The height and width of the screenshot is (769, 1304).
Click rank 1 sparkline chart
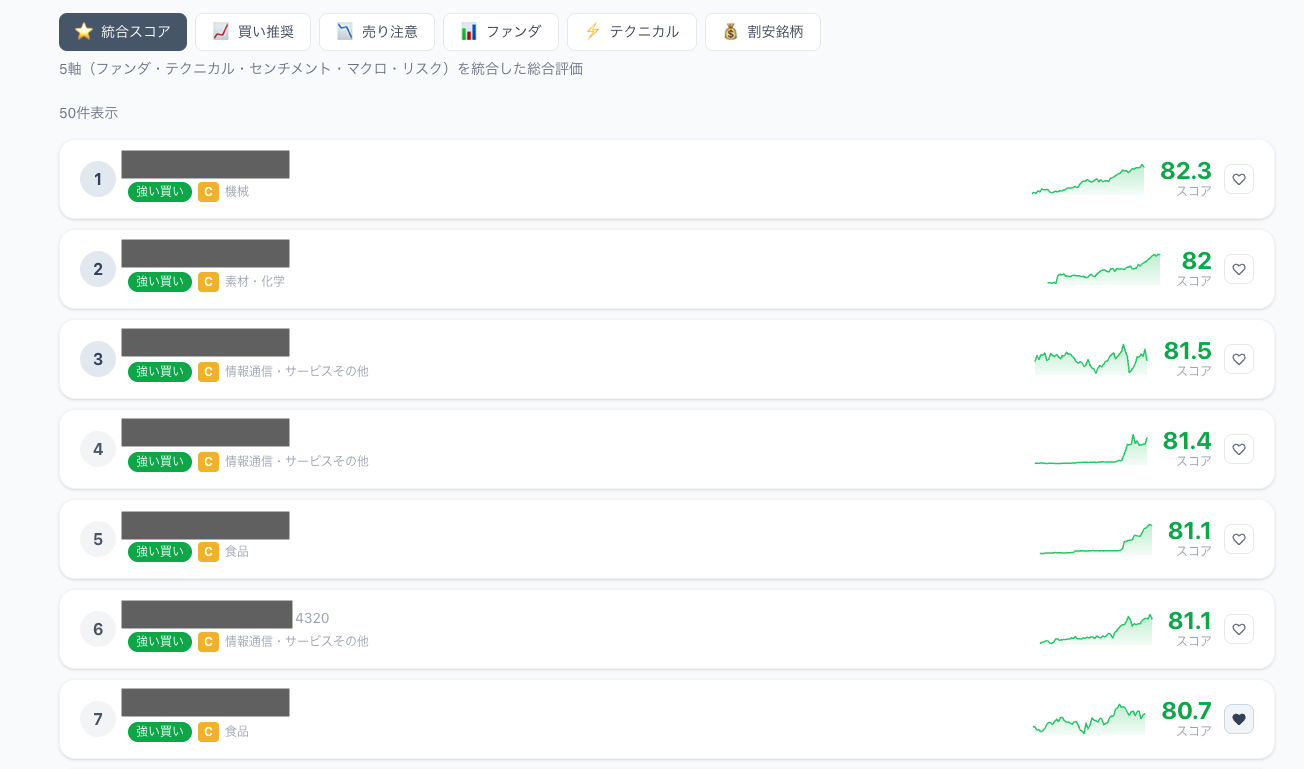1088,180
